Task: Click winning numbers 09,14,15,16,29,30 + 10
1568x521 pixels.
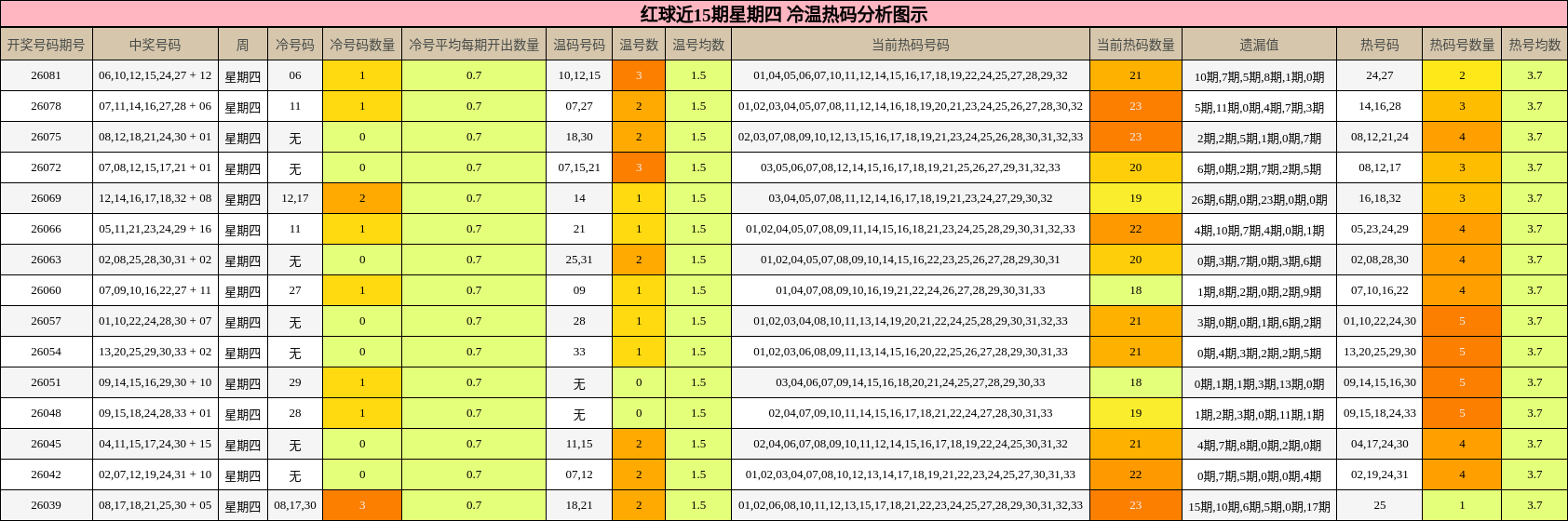Action: click(155, 382)
